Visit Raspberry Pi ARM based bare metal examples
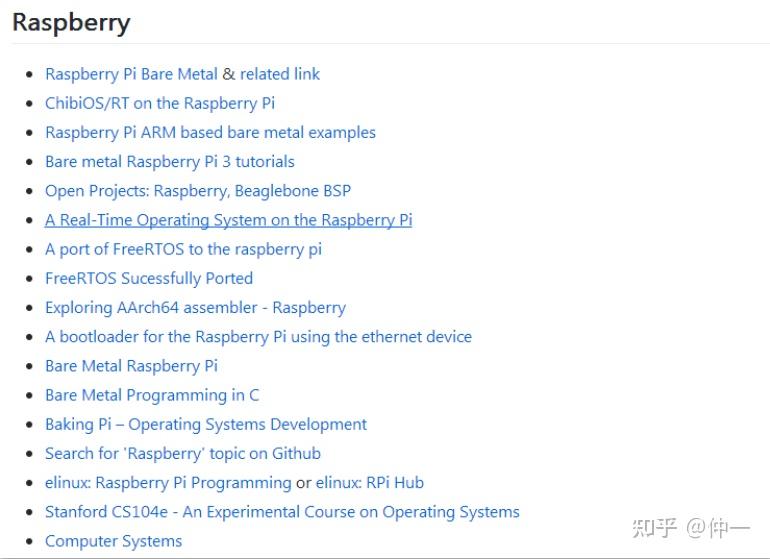 point(210,133)
